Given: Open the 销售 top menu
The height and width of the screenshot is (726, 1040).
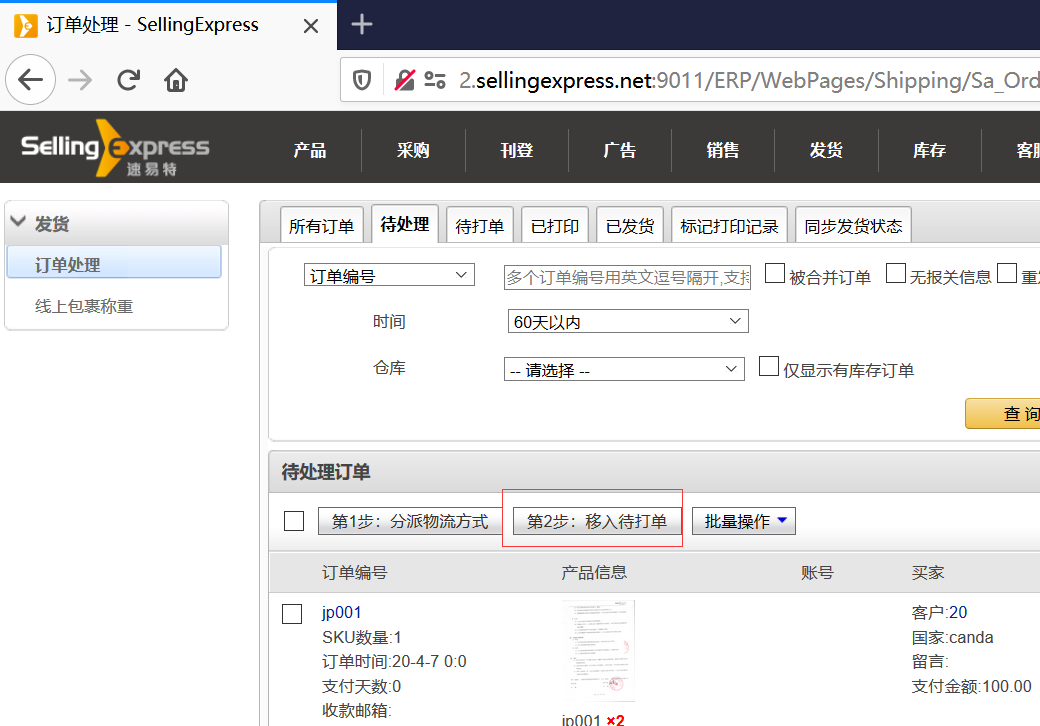Looking at the screenshot, I should 723,151.
